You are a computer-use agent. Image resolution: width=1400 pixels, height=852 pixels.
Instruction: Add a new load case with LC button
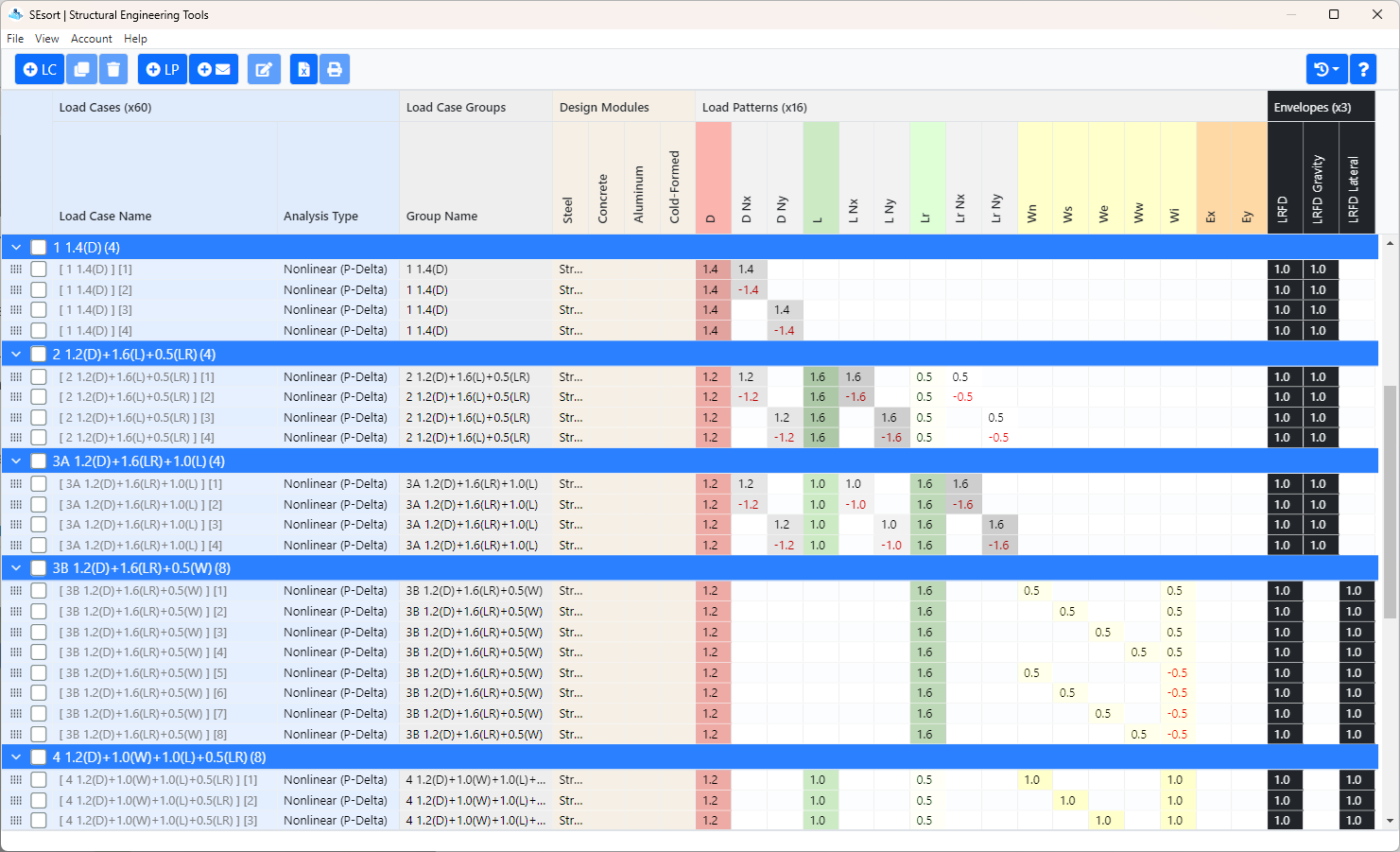click(40, 69)
